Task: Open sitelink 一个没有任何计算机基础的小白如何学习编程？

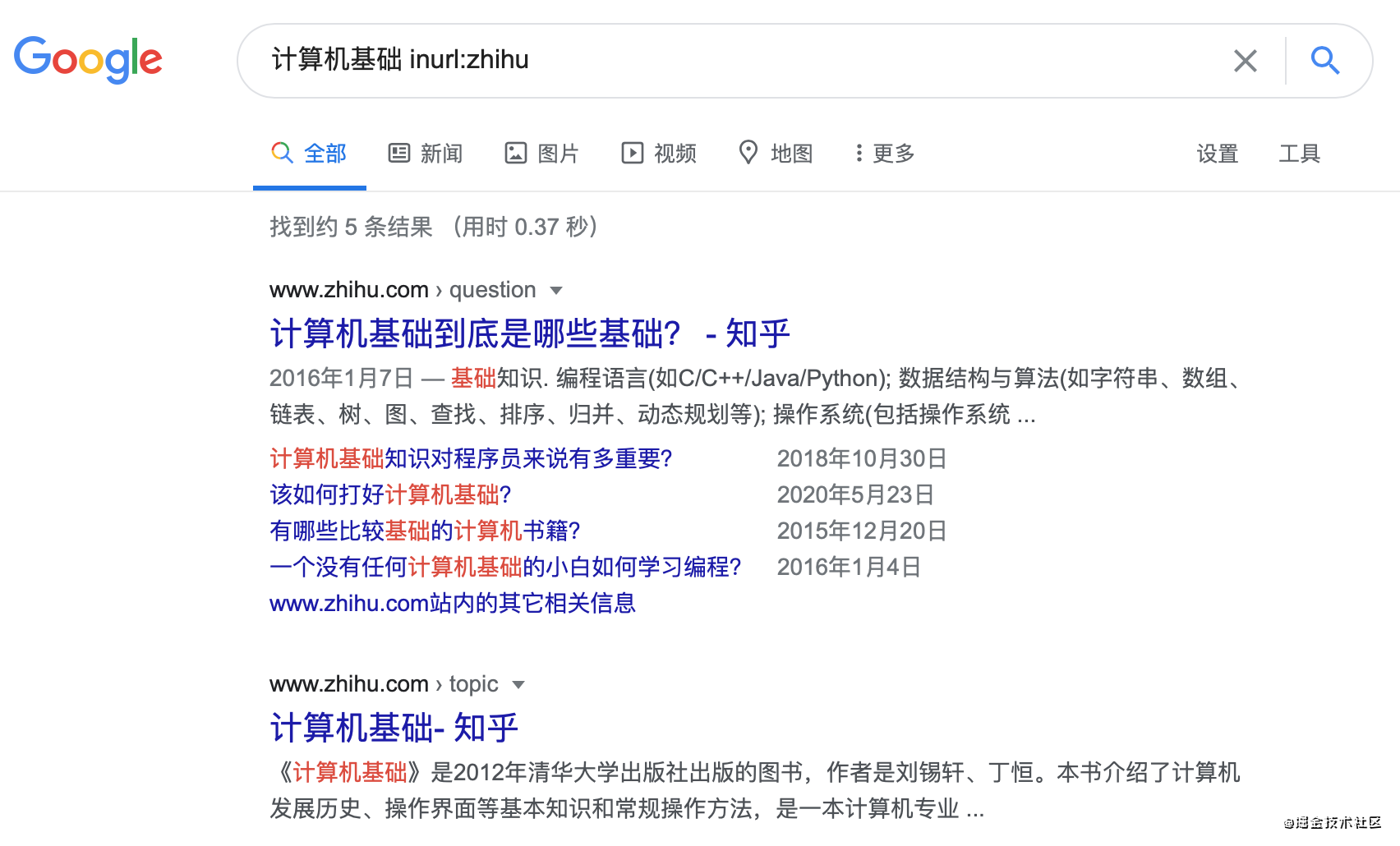Action: coord(506,567)
